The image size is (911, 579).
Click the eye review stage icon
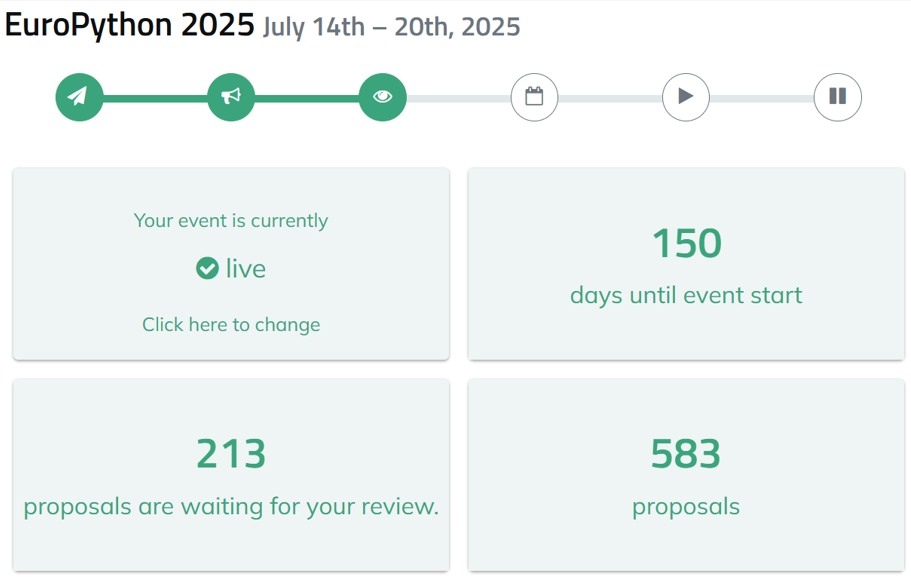[x=383, y=97]
